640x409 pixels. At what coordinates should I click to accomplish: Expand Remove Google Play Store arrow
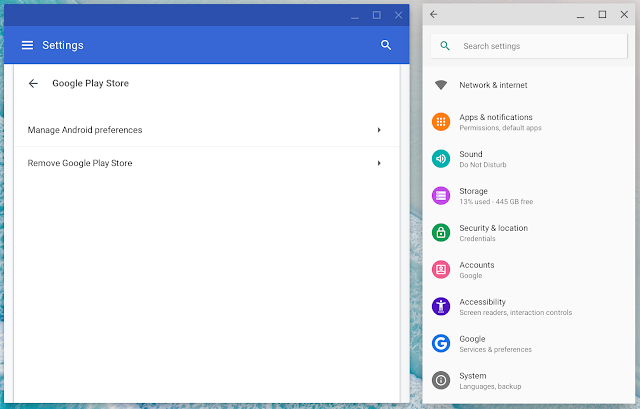(x=379, y=163)
